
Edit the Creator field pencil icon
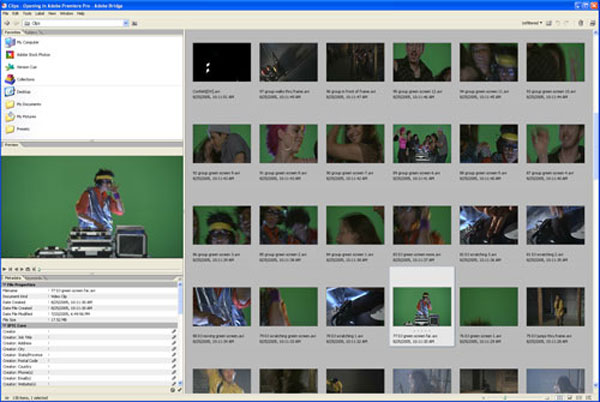tap(174, 332)
